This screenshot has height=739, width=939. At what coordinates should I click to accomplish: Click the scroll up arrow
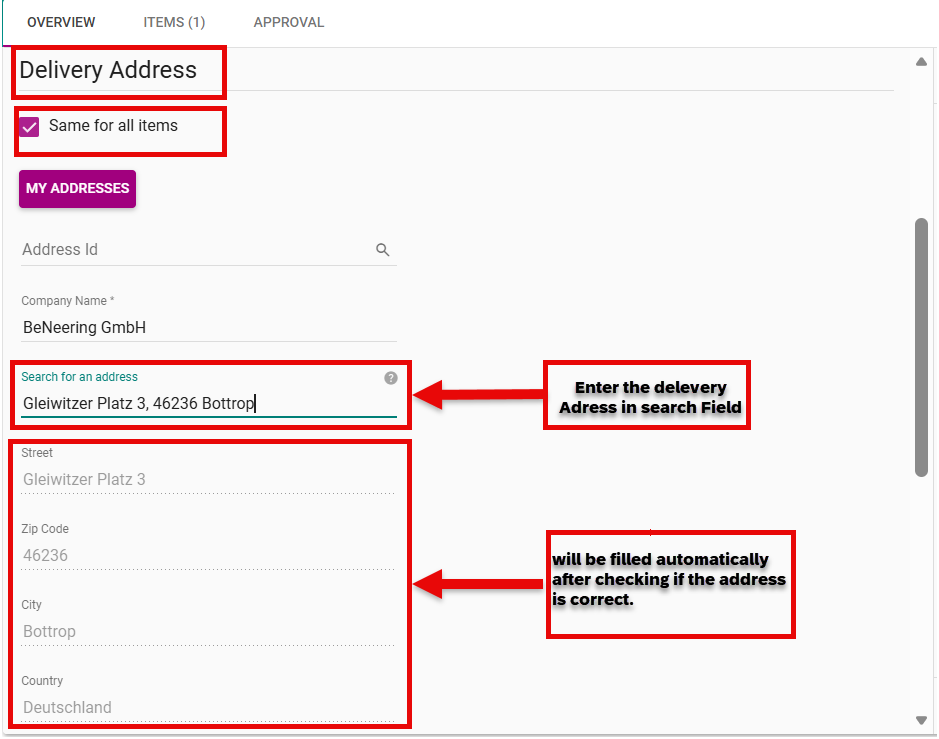click(921, 62)
